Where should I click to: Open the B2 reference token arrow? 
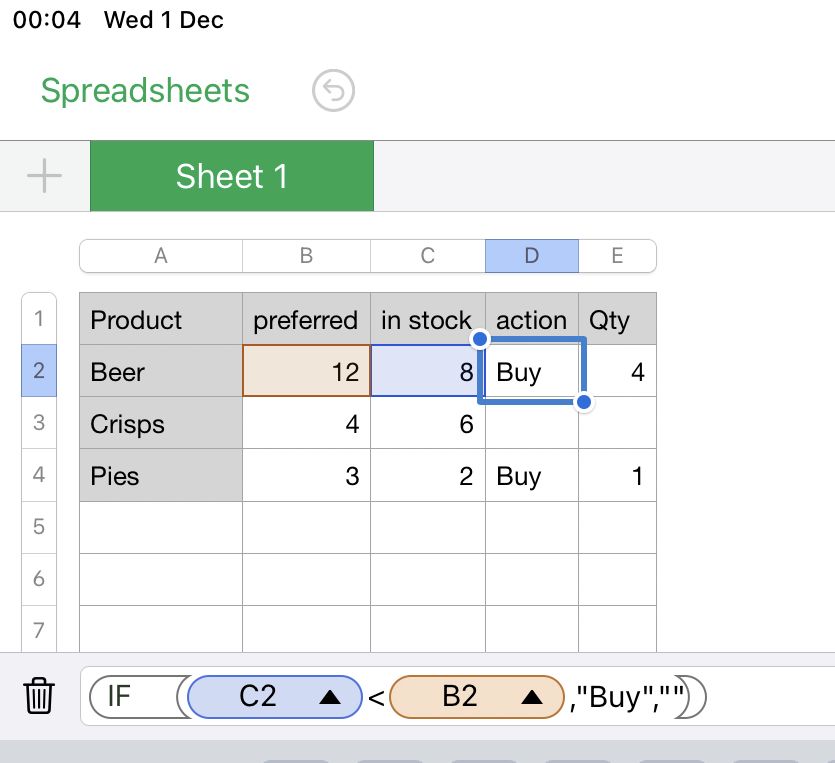pyautogui.click(x=531, y=697)
